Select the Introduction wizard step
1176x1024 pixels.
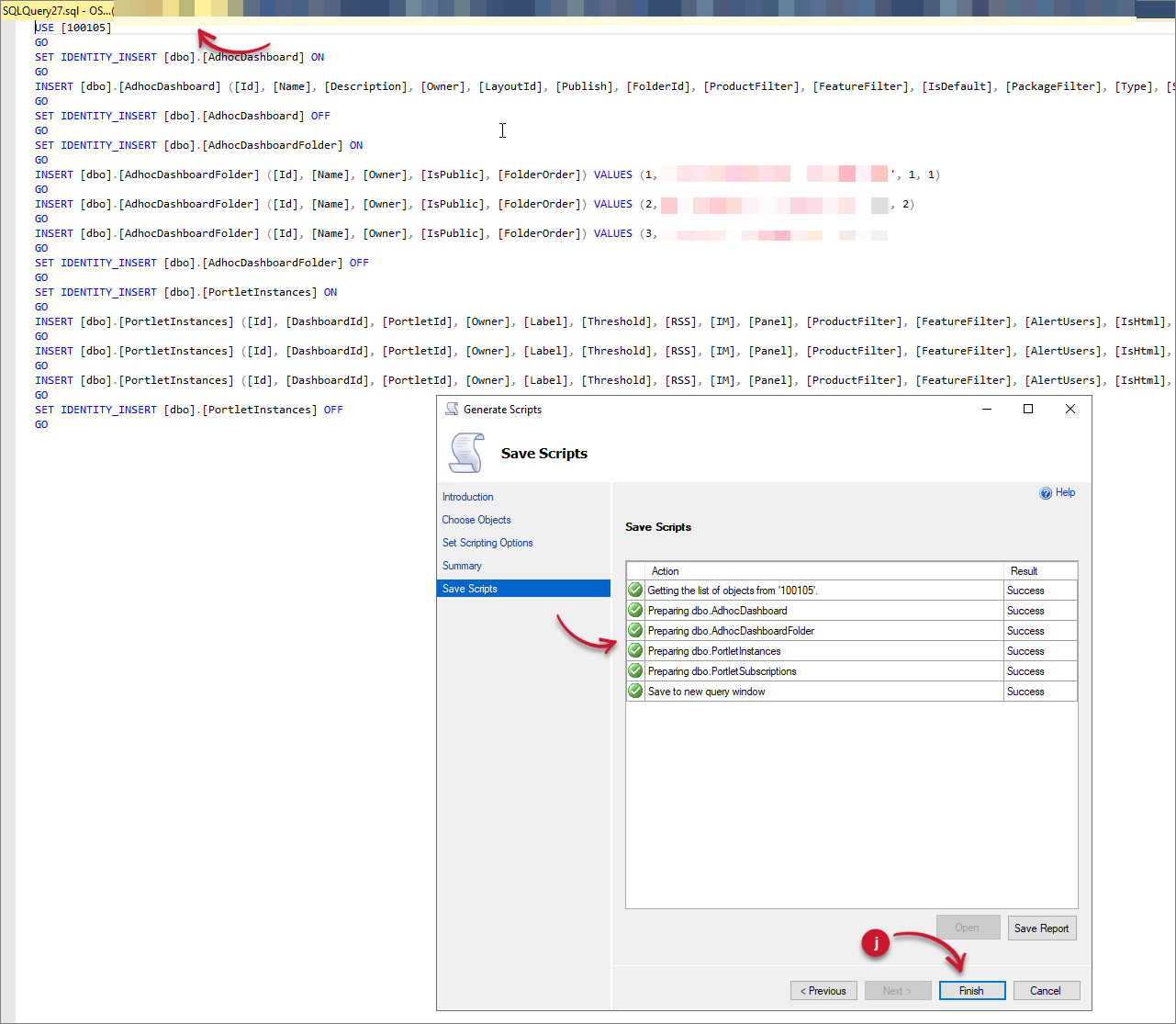point(468,497)
